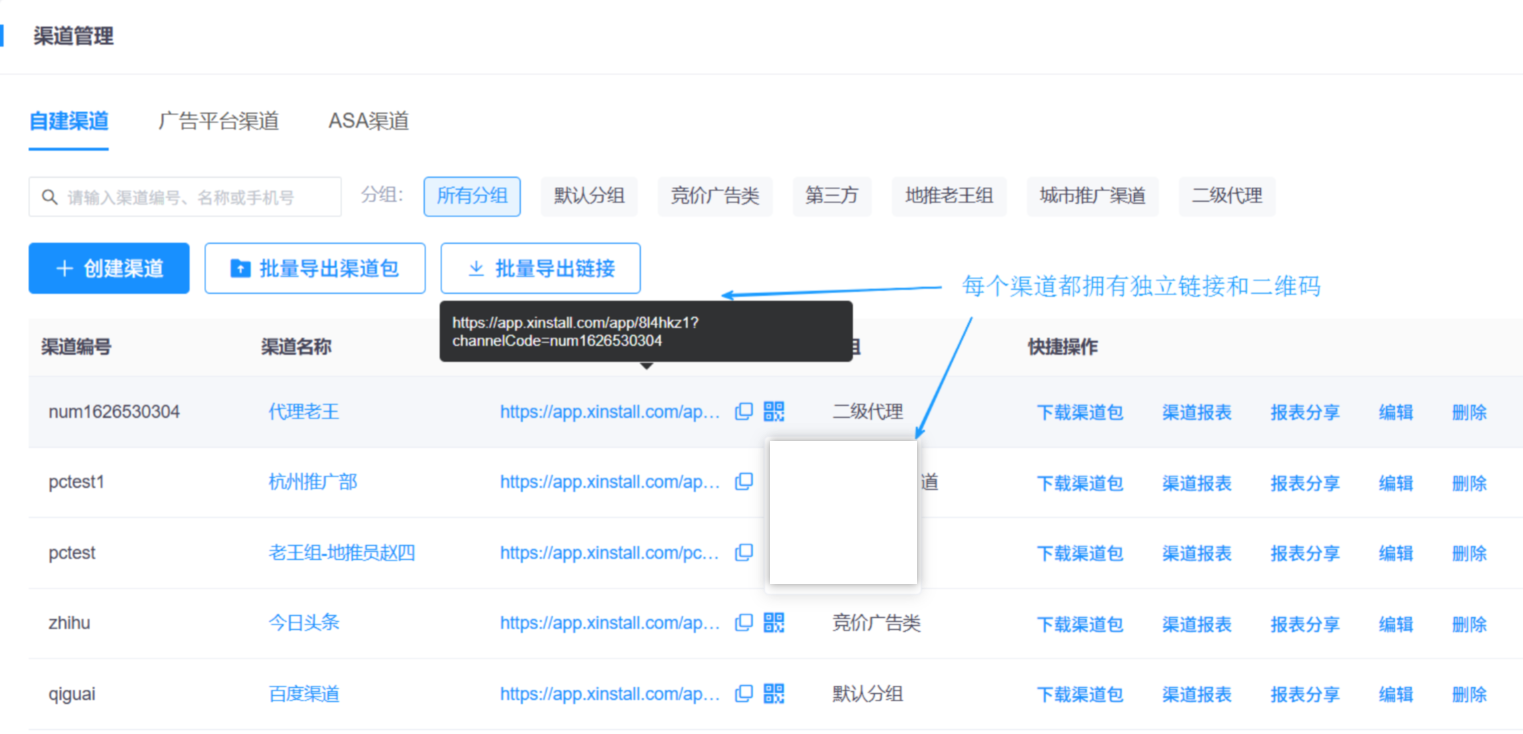The height and width of the screenshot is (734, 1523).
Task: Open the link URL in qiguai row
Action: [610, 693]
